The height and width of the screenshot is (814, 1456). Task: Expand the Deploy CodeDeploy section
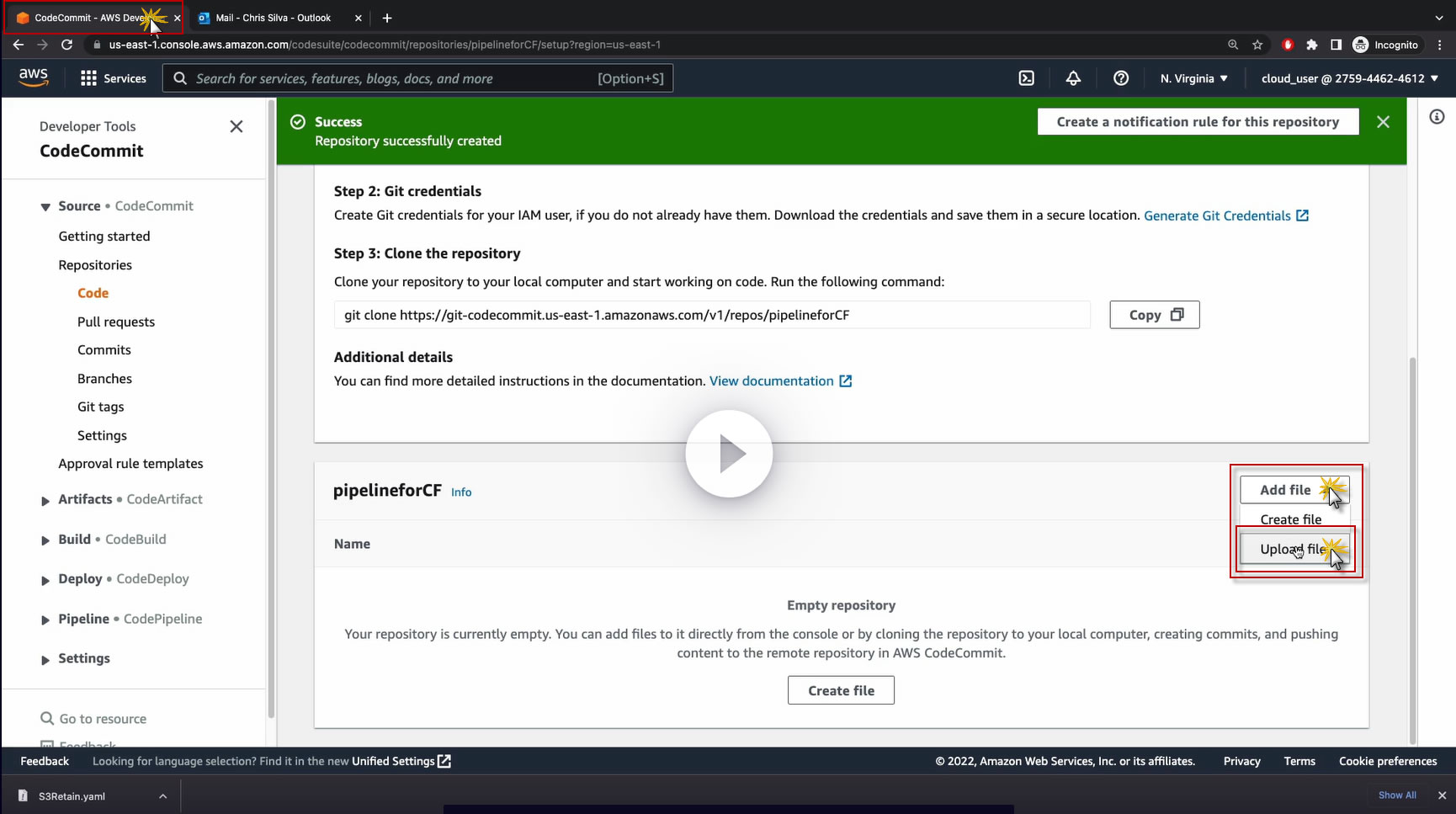[45, 580]
